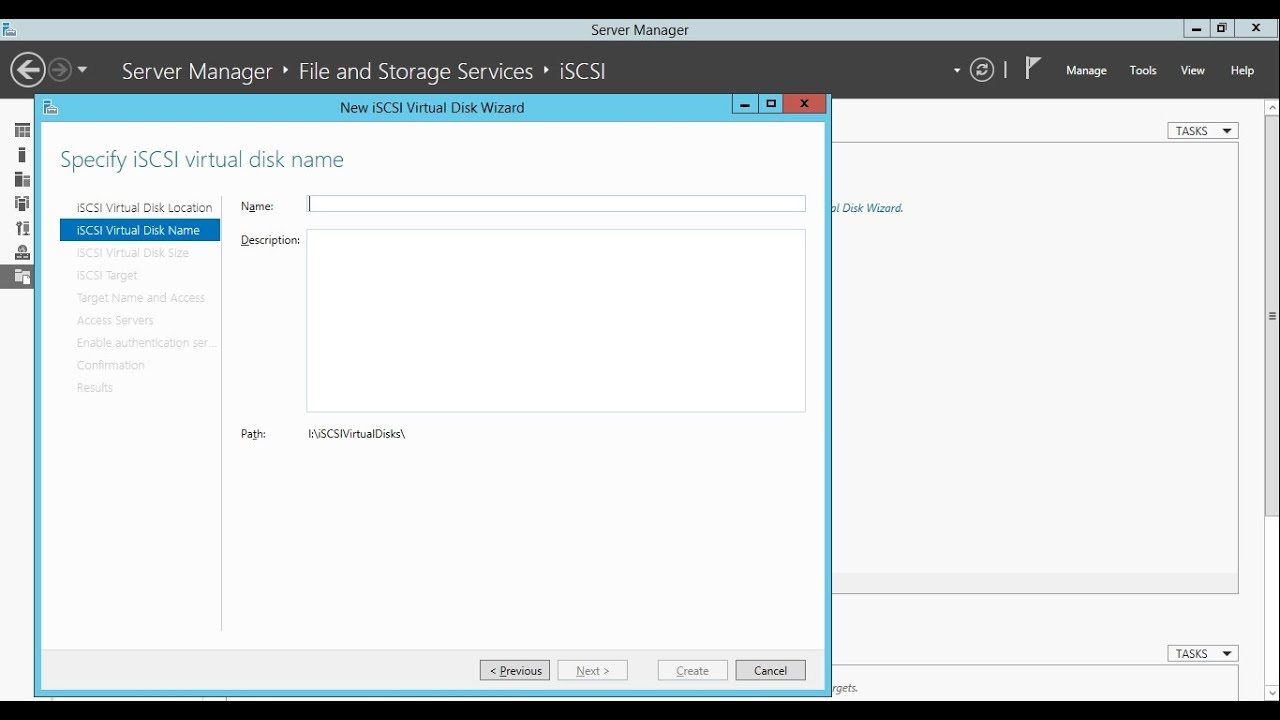The width and height of the screenshot is (1280, 720).
Task: Close the New iSCSI Virtual Disk Wizard
Action: 804,104
